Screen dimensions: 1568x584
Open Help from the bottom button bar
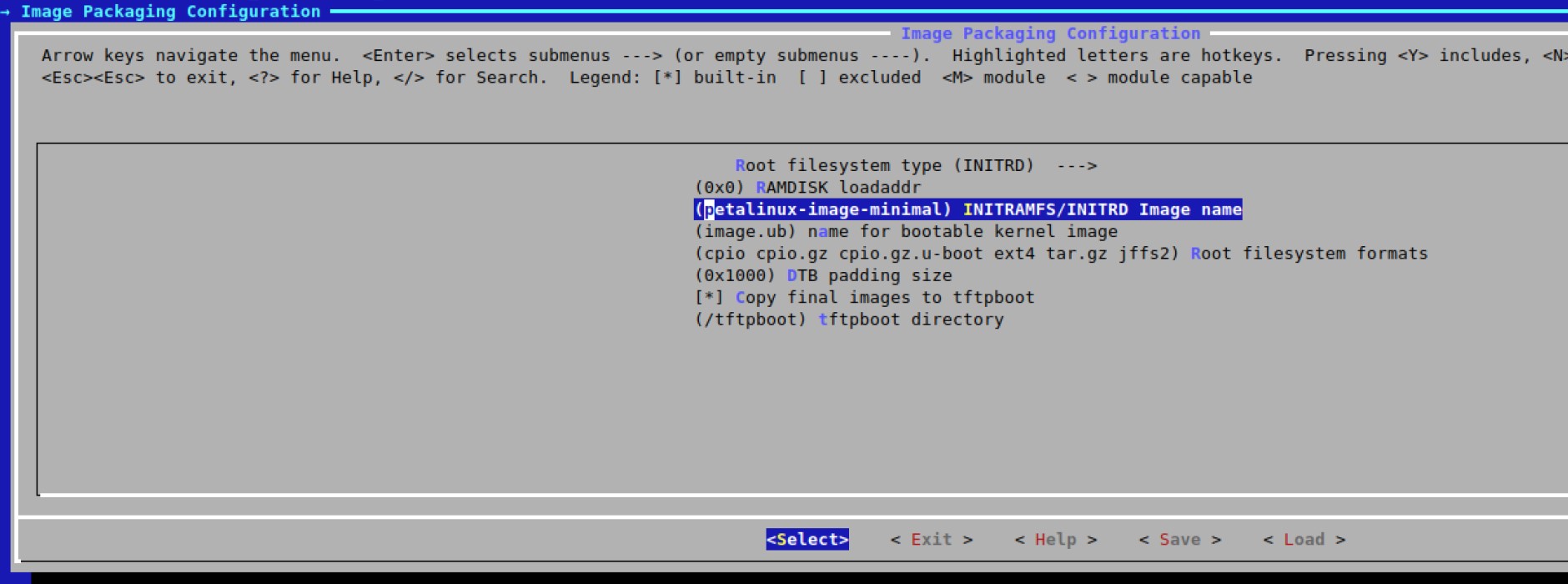click(1055, 540)
